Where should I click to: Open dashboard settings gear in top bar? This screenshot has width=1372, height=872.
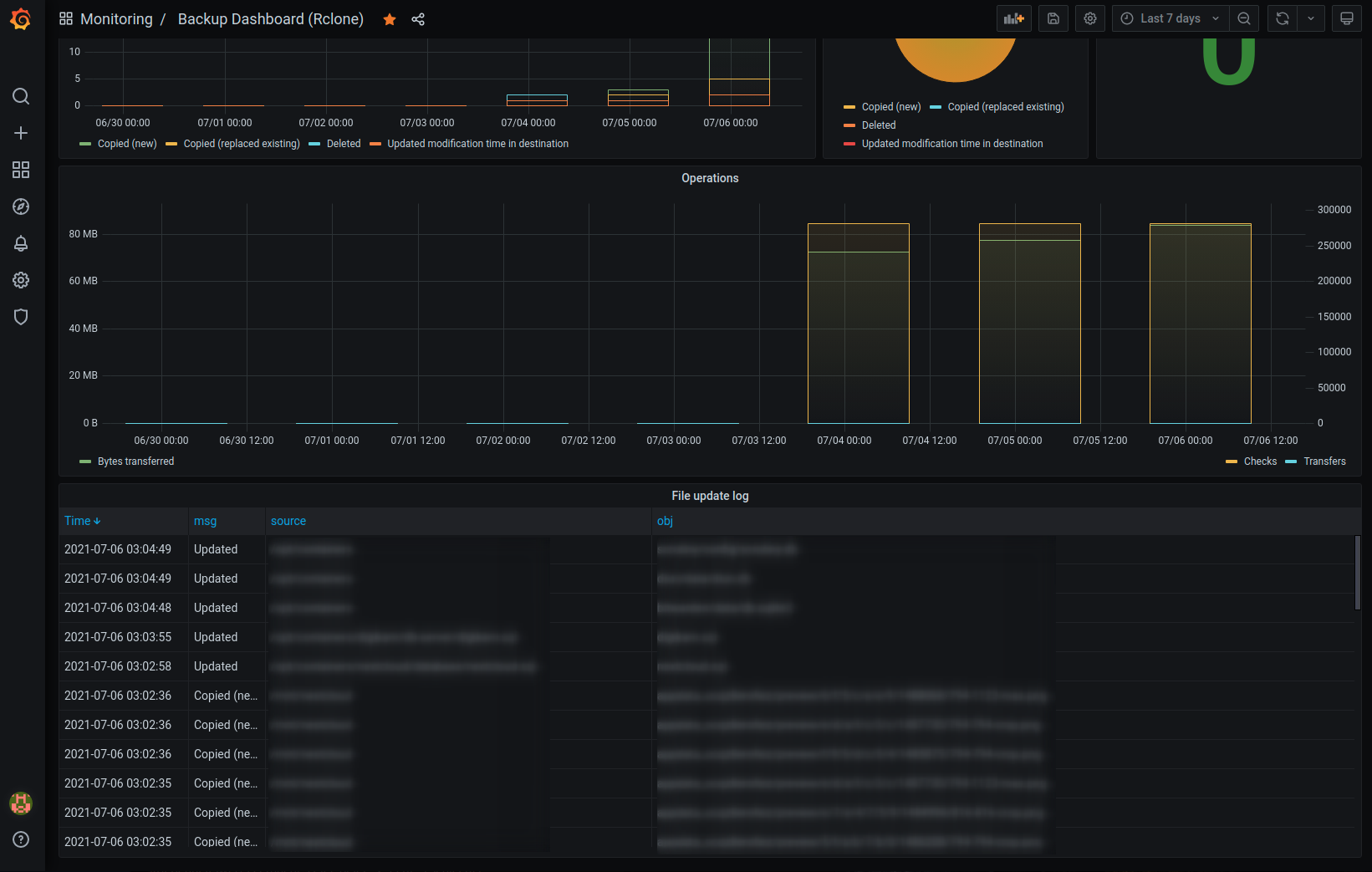(x=1090, y=18)
